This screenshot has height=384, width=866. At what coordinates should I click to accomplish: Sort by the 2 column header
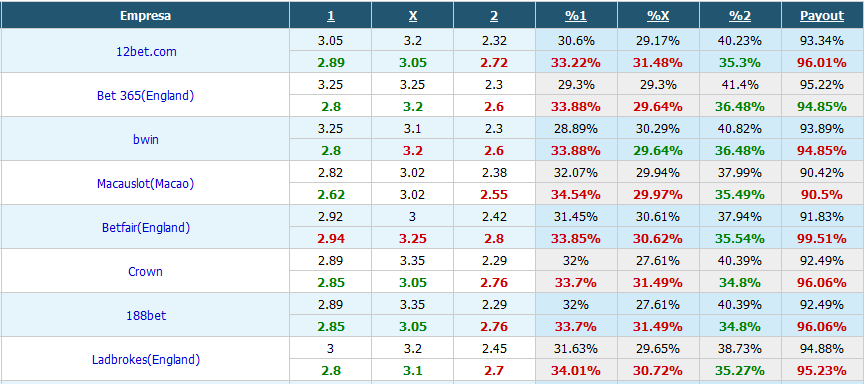494,16
